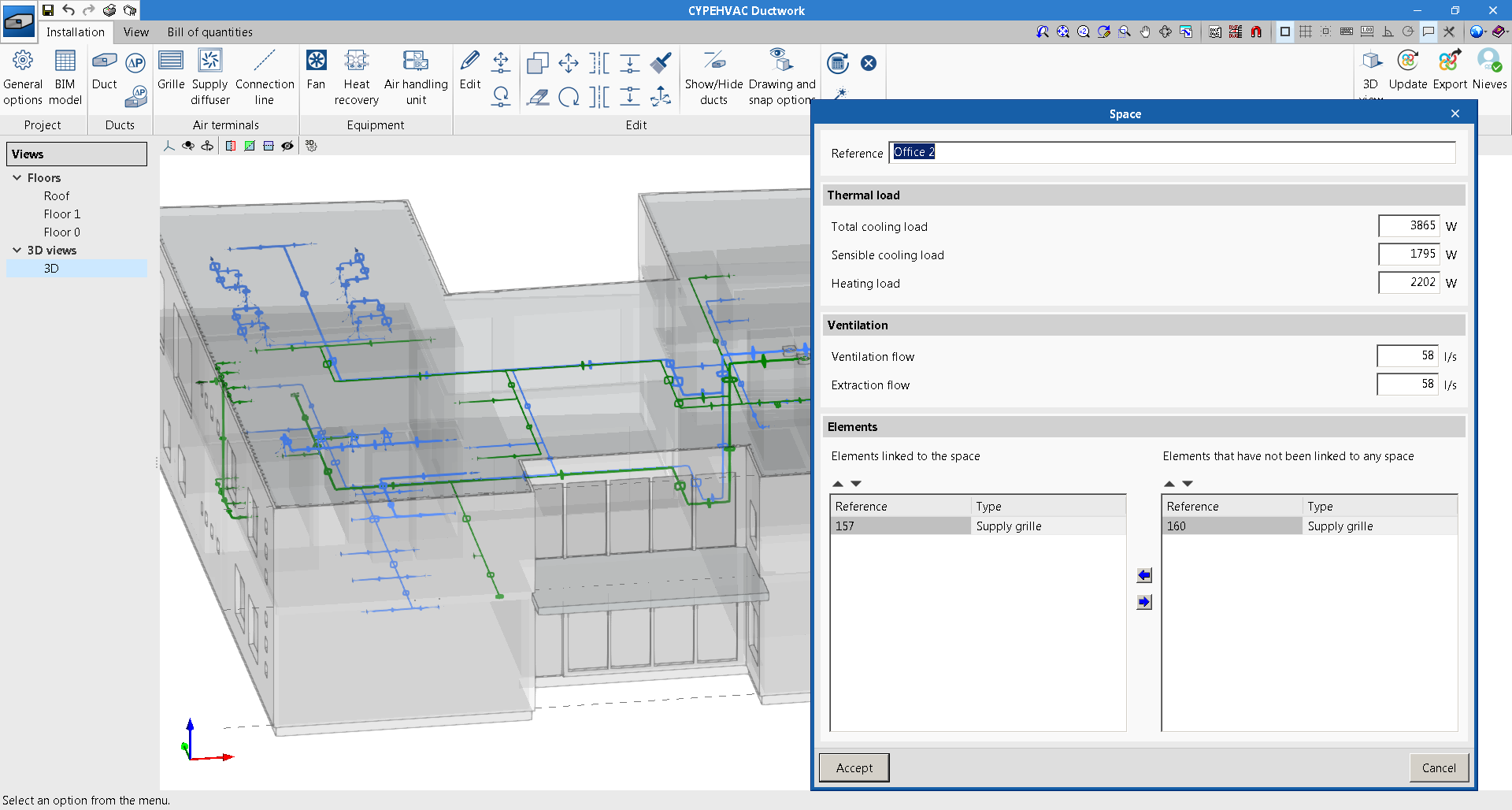Select unlinked element row 160
Viewport: 1512px width, 810px height.
(x=1310, y=526)
